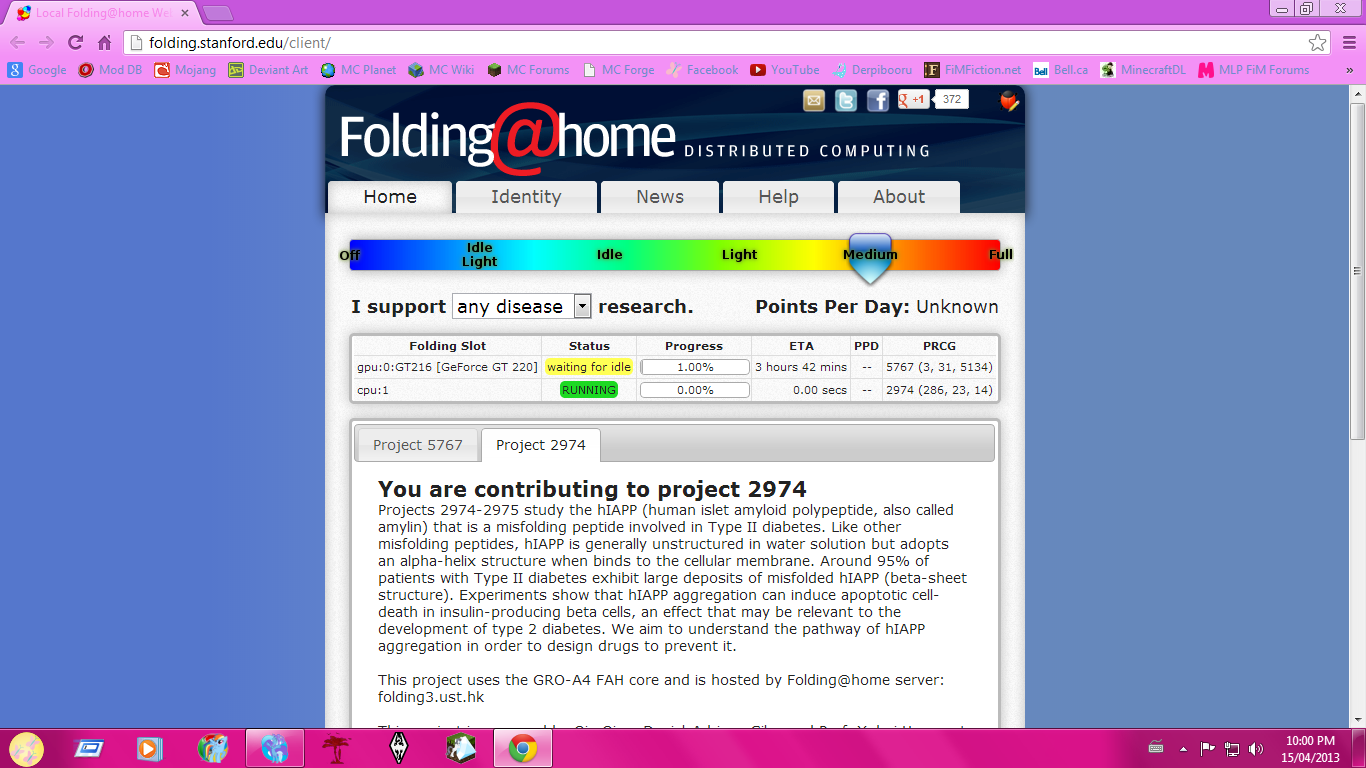Click the CPU 0.00% progress bar
The image size is (1366, 768).
pos(695,390)
